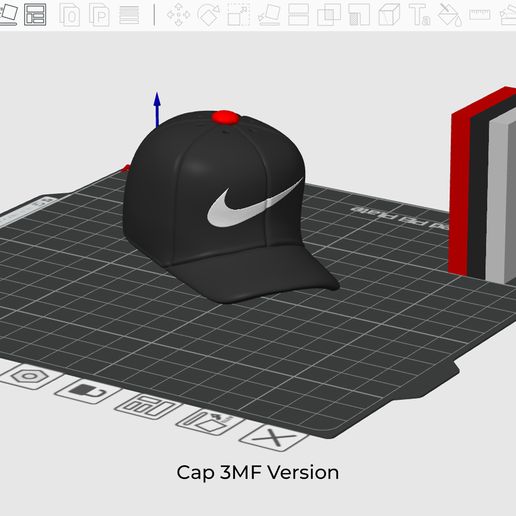Activate the Measure ruler tool

point(479,14)
